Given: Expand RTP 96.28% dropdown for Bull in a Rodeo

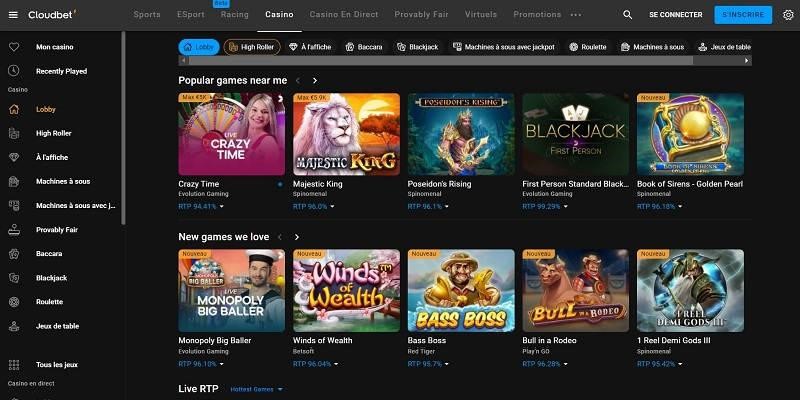Looking at the screenshot, I should tap(545, 364).
